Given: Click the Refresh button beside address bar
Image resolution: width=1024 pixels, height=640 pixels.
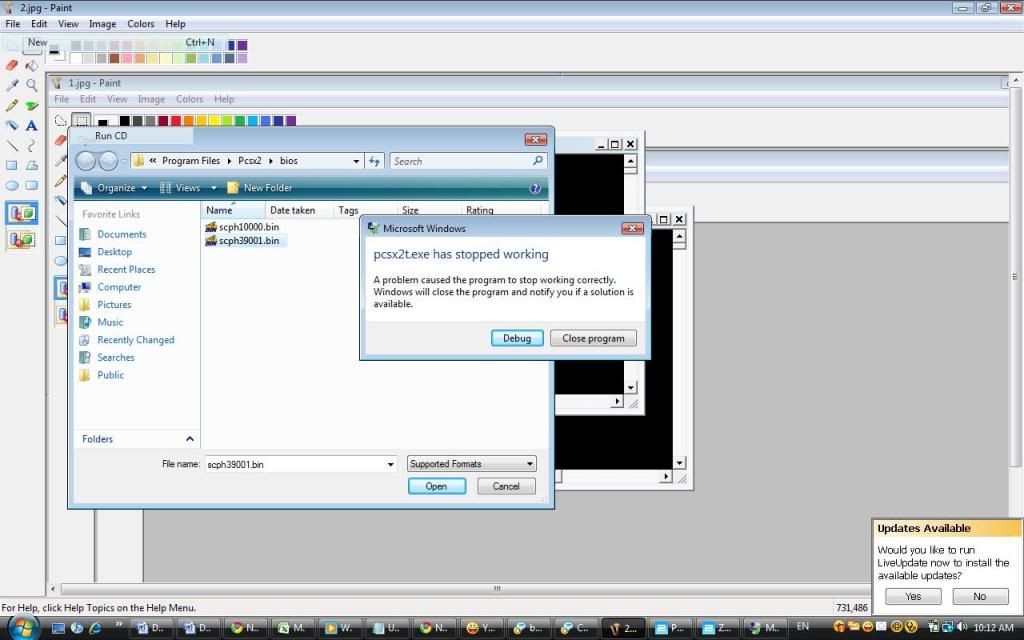Looking at the screenshot, I should [x=374, y=161].
